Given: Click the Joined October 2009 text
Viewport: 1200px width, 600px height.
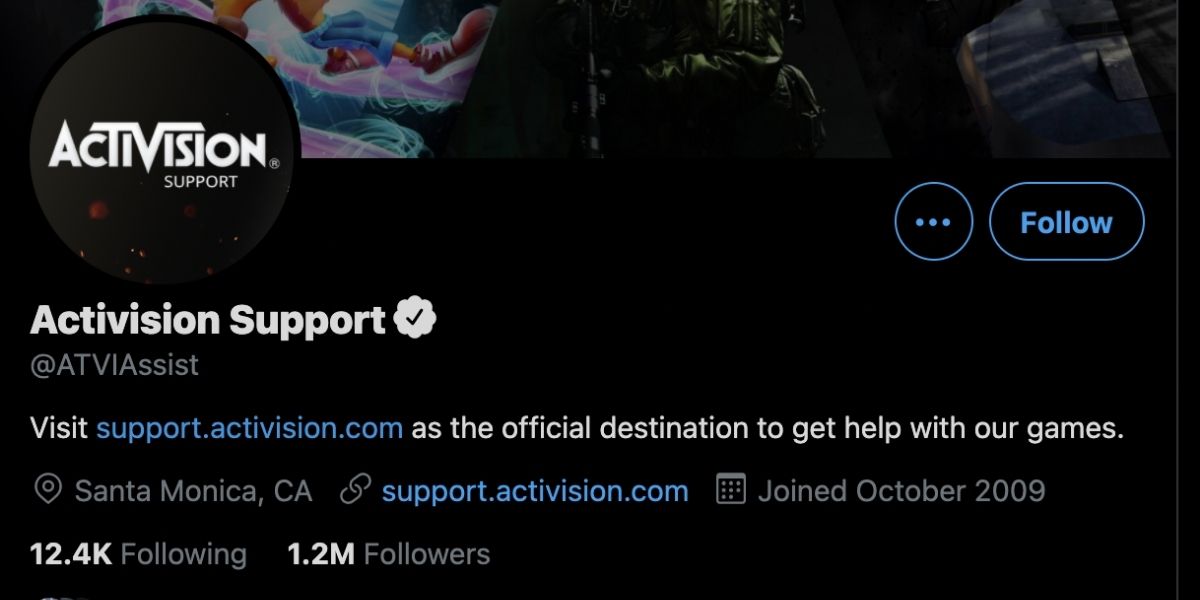Looking at the screenshot, I should pyautogui.click(x=901, y=491).
